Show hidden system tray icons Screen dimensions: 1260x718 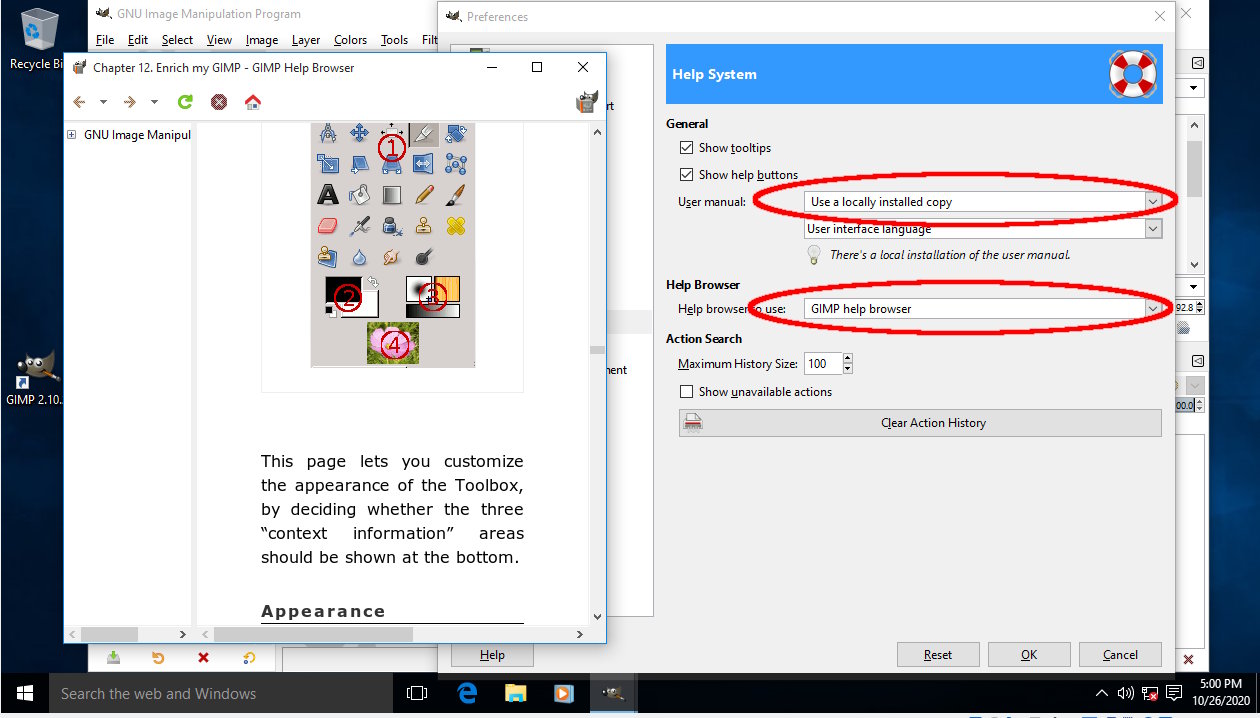tap(1101, 693)
